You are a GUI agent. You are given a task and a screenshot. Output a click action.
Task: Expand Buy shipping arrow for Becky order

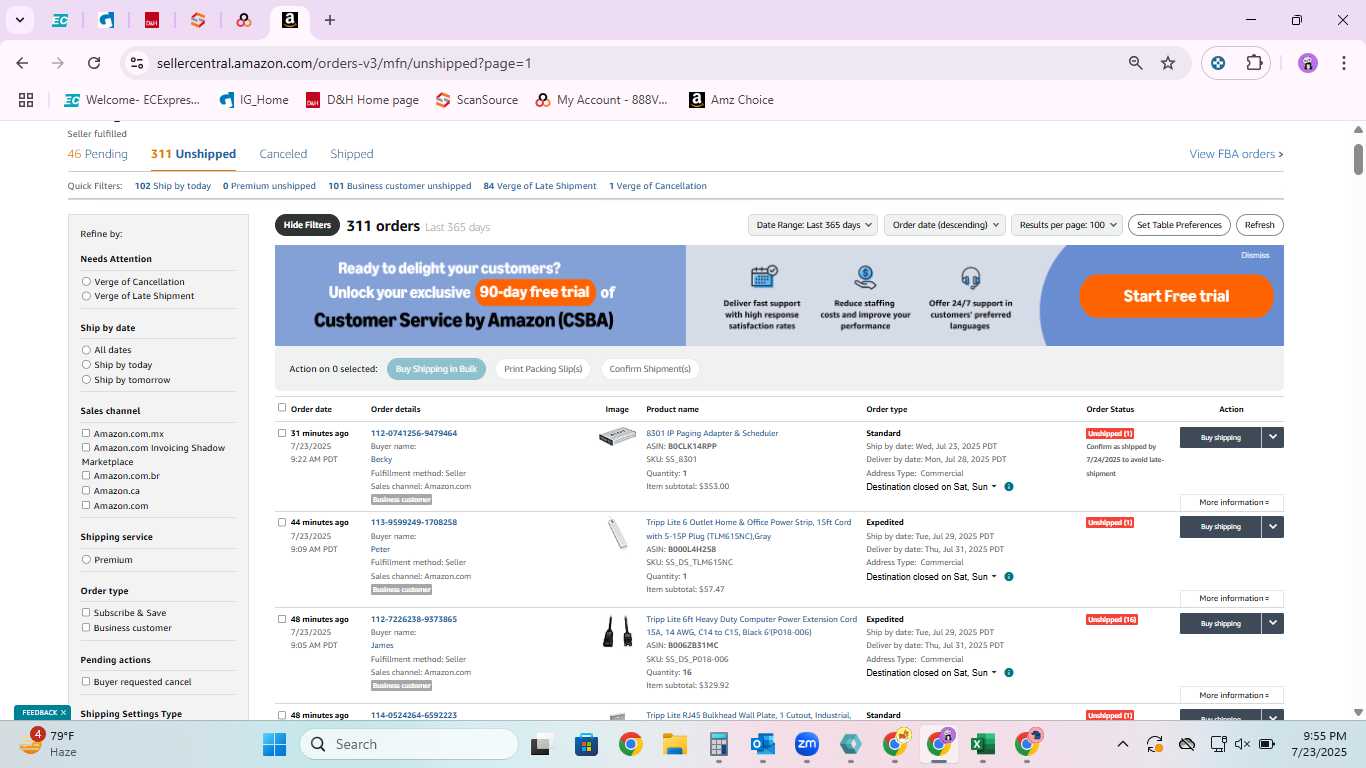pyautogui.click(x=1272, y=437)
